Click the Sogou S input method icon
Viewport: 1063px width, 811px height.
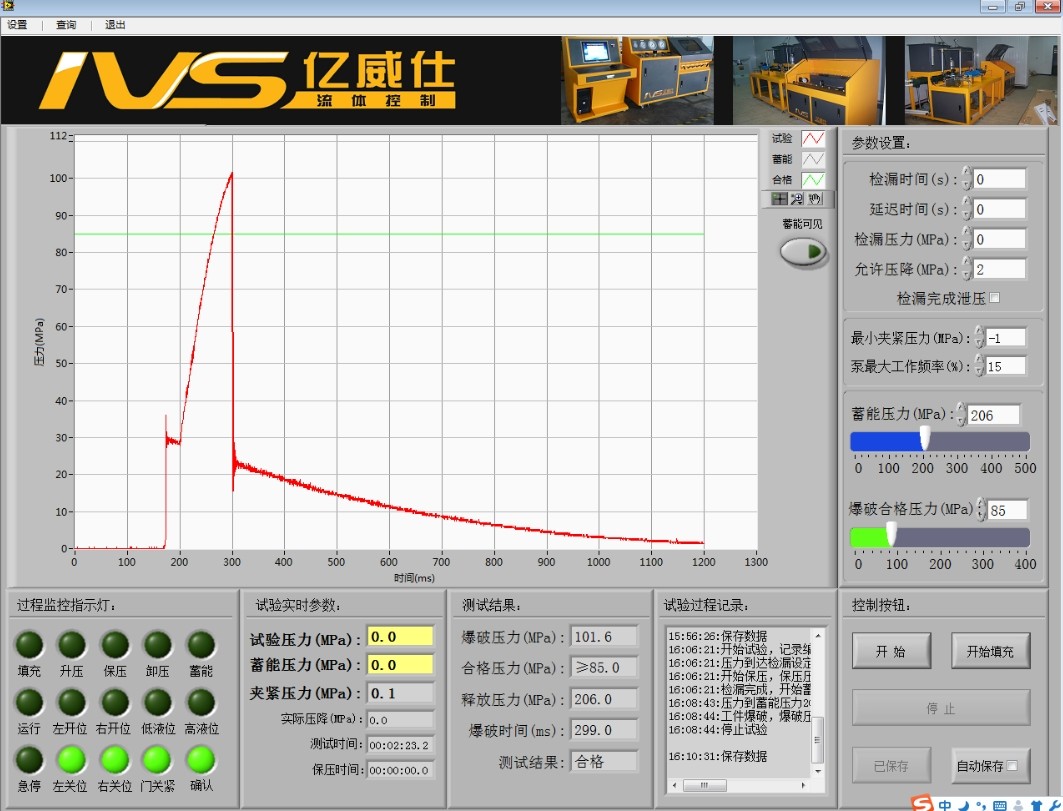920,803
